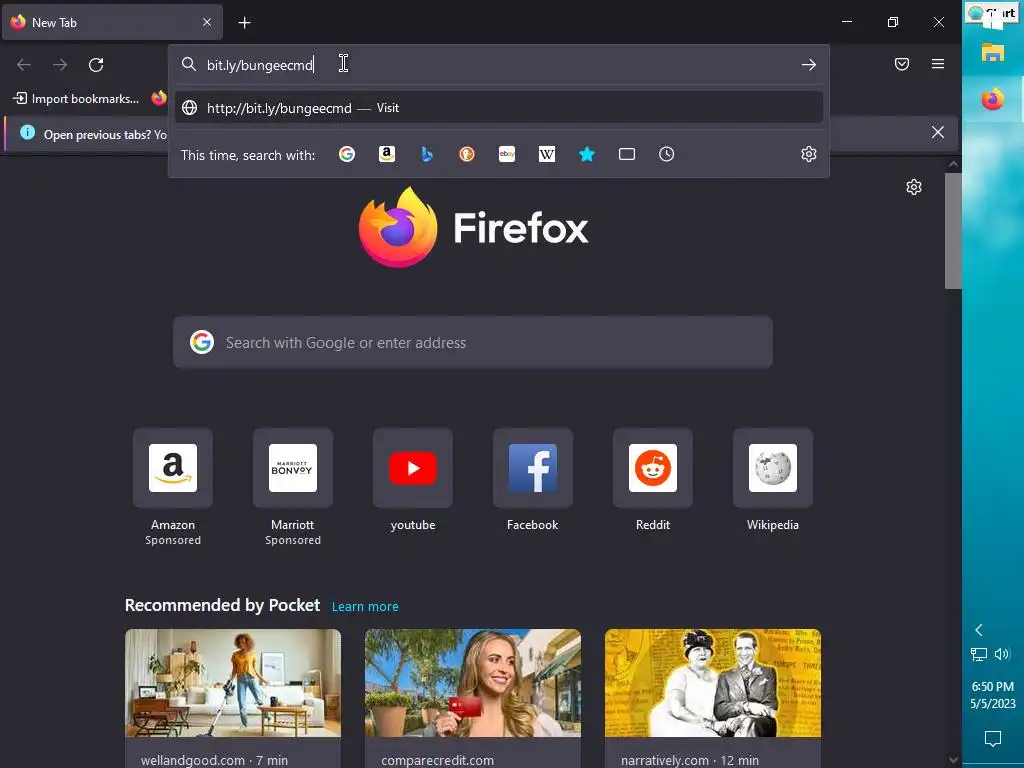1024x768 pixels.
Task: Click Learn more next to Recommended by Pocket
Action: (365, 607)
